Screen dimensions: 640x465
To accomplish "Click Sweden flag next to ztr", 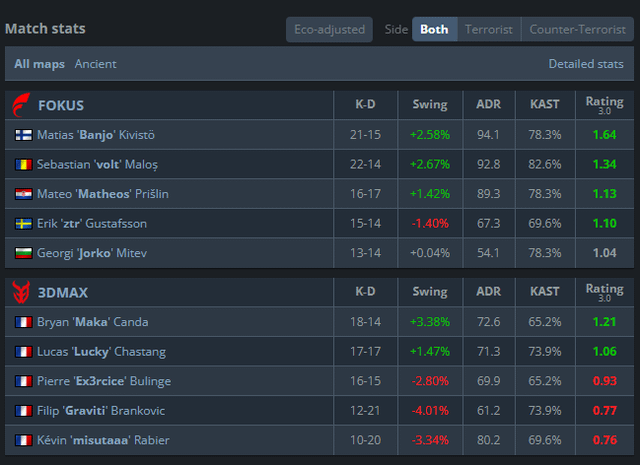I will click(23, 224).
